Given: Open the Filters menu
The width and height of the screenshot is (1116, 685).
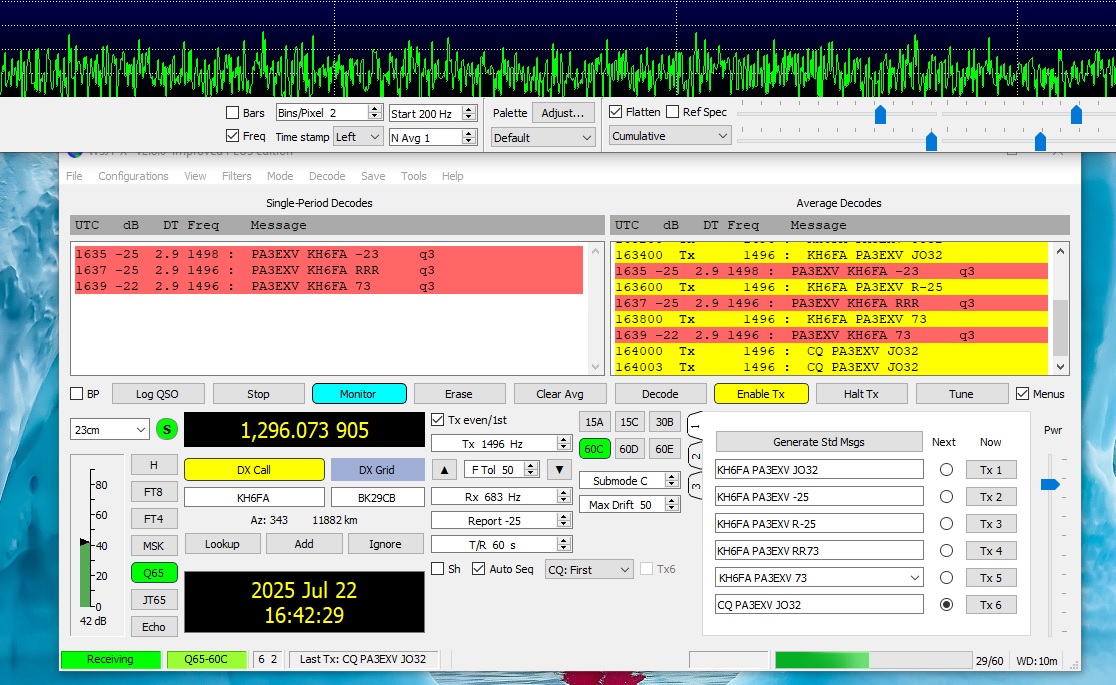Looking at the screenshot, I should point(236,176).
